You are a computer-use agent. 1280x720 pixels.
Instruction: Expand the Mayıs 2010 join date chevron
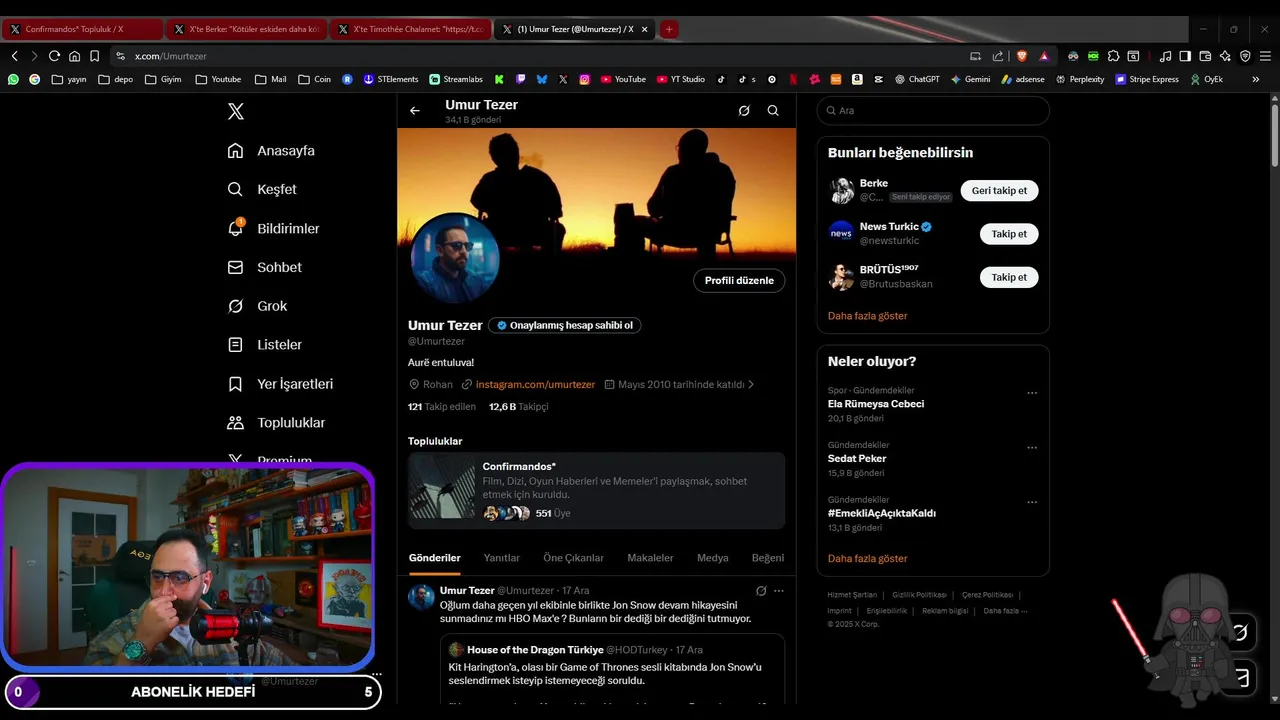click(751, 384)
